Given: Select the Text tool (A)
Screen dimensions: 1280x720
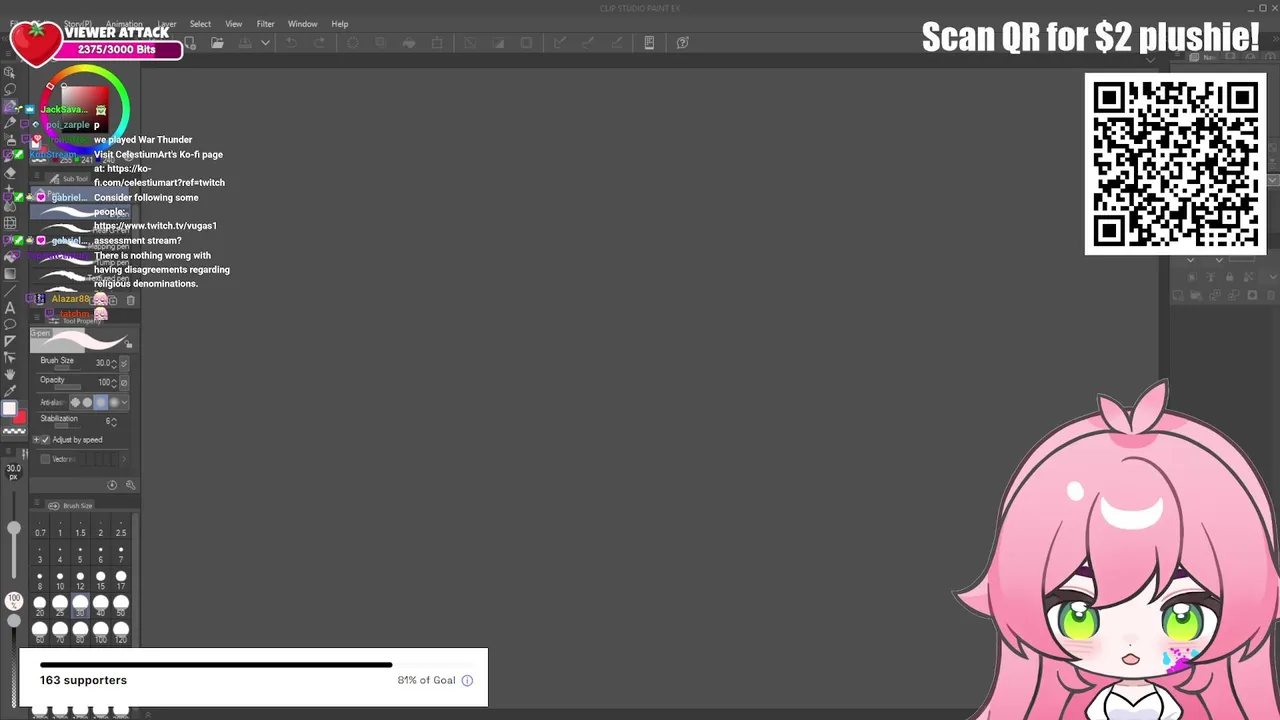Looking at the screenshot, I should click(x=10, y=308).
